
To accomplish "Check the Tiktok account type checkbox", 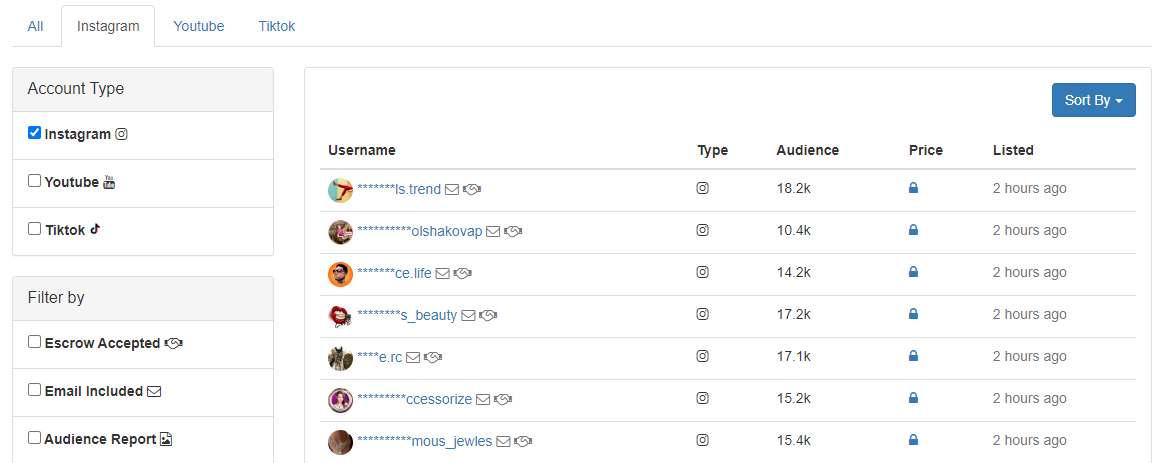I will [x=35, y=229].
